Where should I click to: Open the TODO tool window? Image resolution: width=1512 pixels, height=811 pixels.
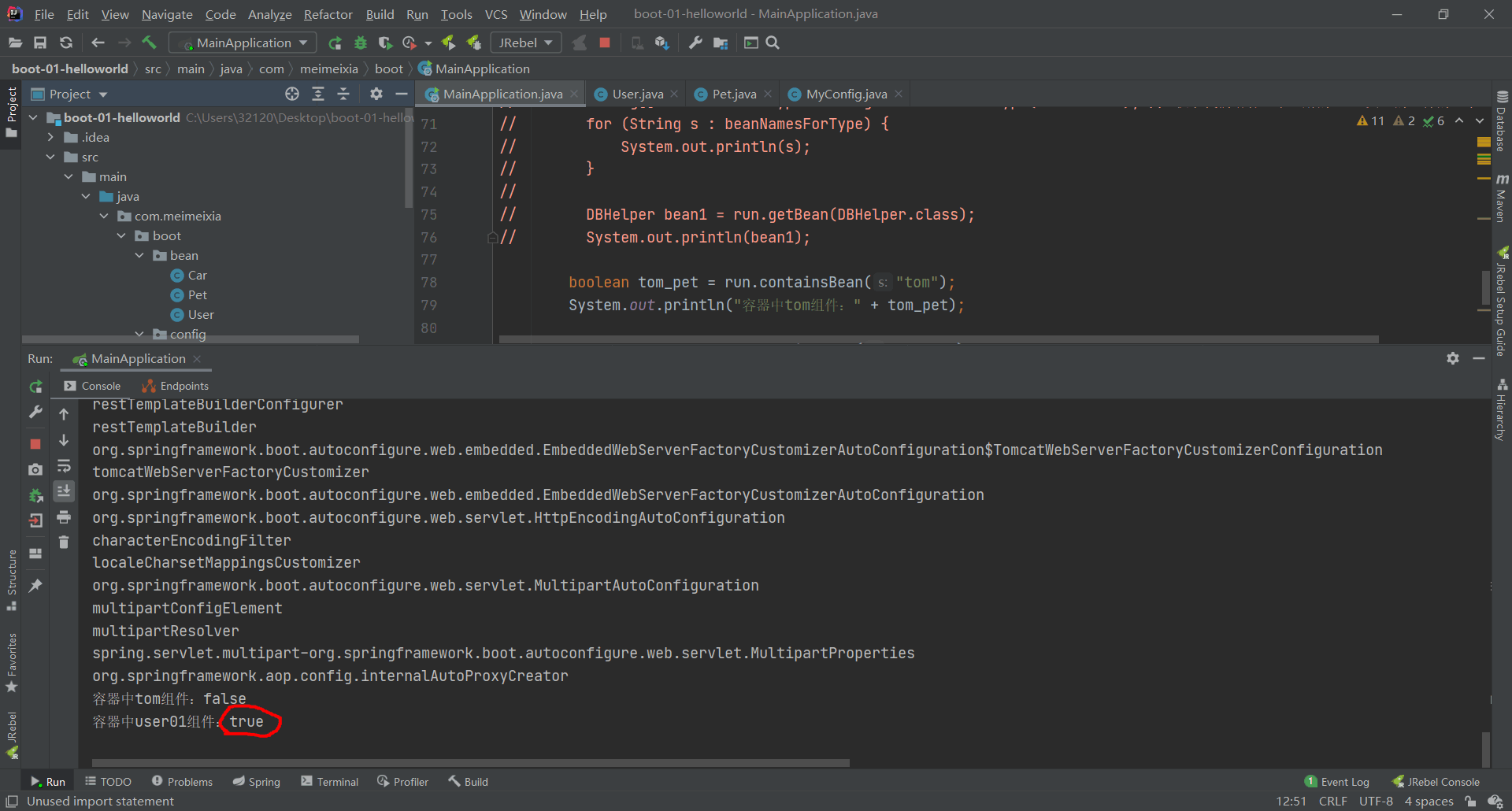click(108, 782)
